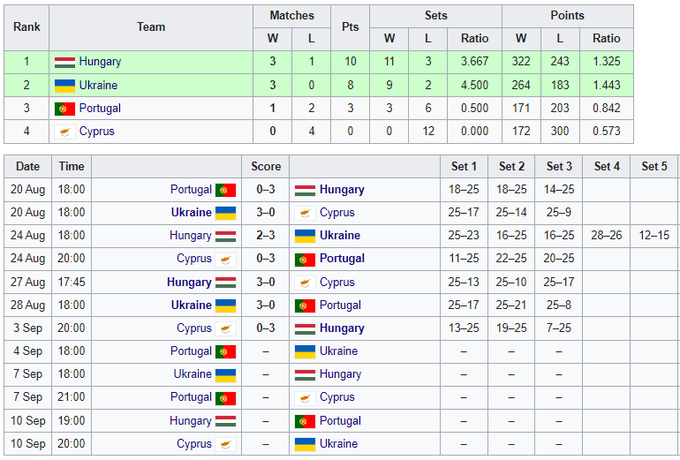Screen dimensions: 680x460
Task: Click Portugal's flag in the 28 Aug match row
Action: 305,305
